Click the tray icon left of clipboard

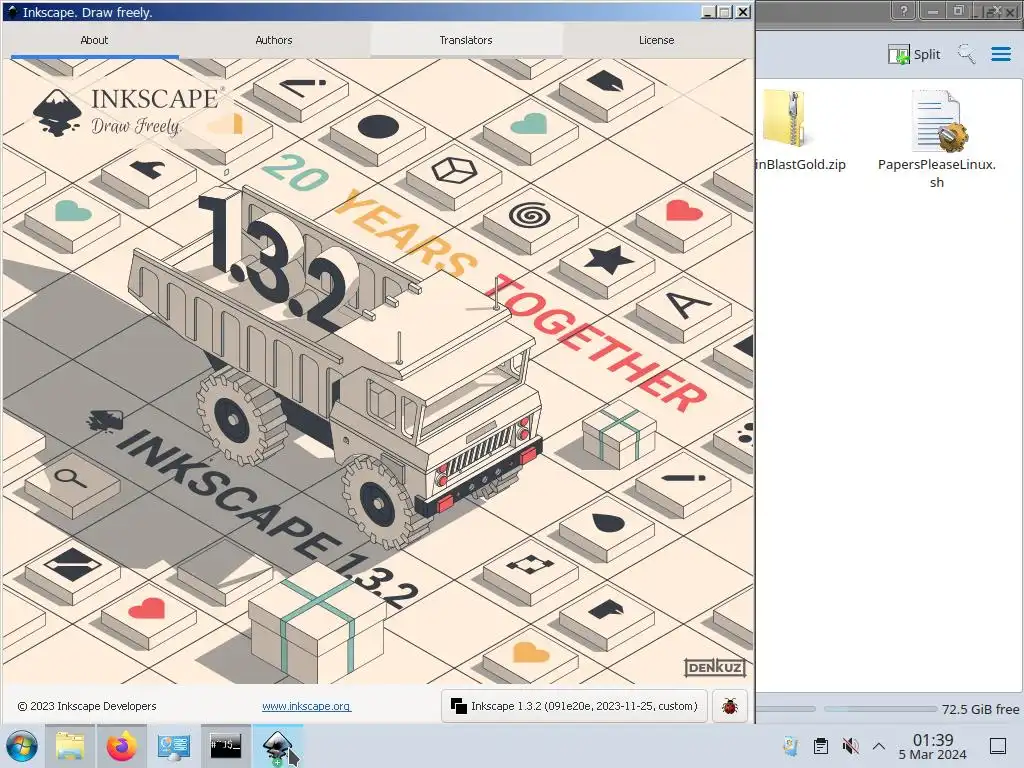click(x=790, y=746)
